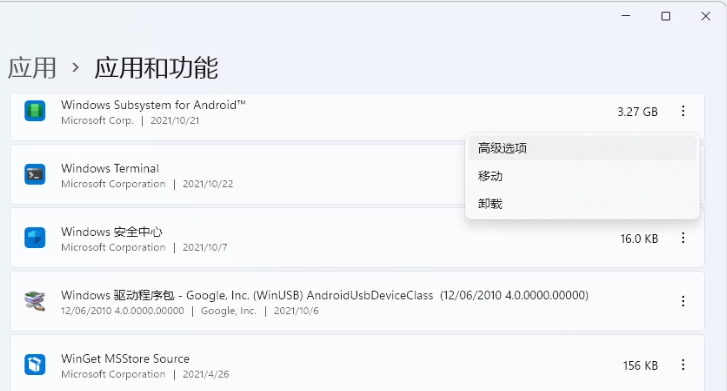Click the 2021/4/26 install date
This screenshot has width=727, height=391.
click(x=206, y=374)
